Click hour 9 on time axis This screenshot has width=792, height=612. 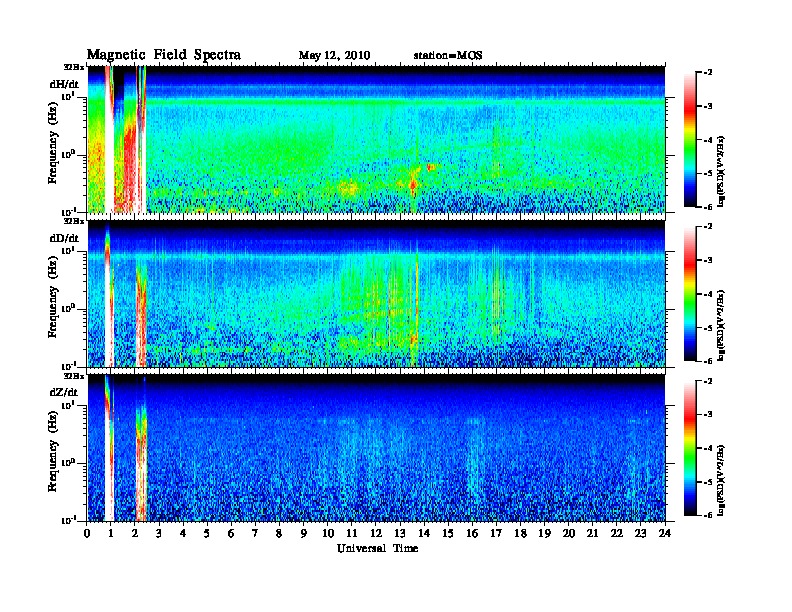point(304,533)
